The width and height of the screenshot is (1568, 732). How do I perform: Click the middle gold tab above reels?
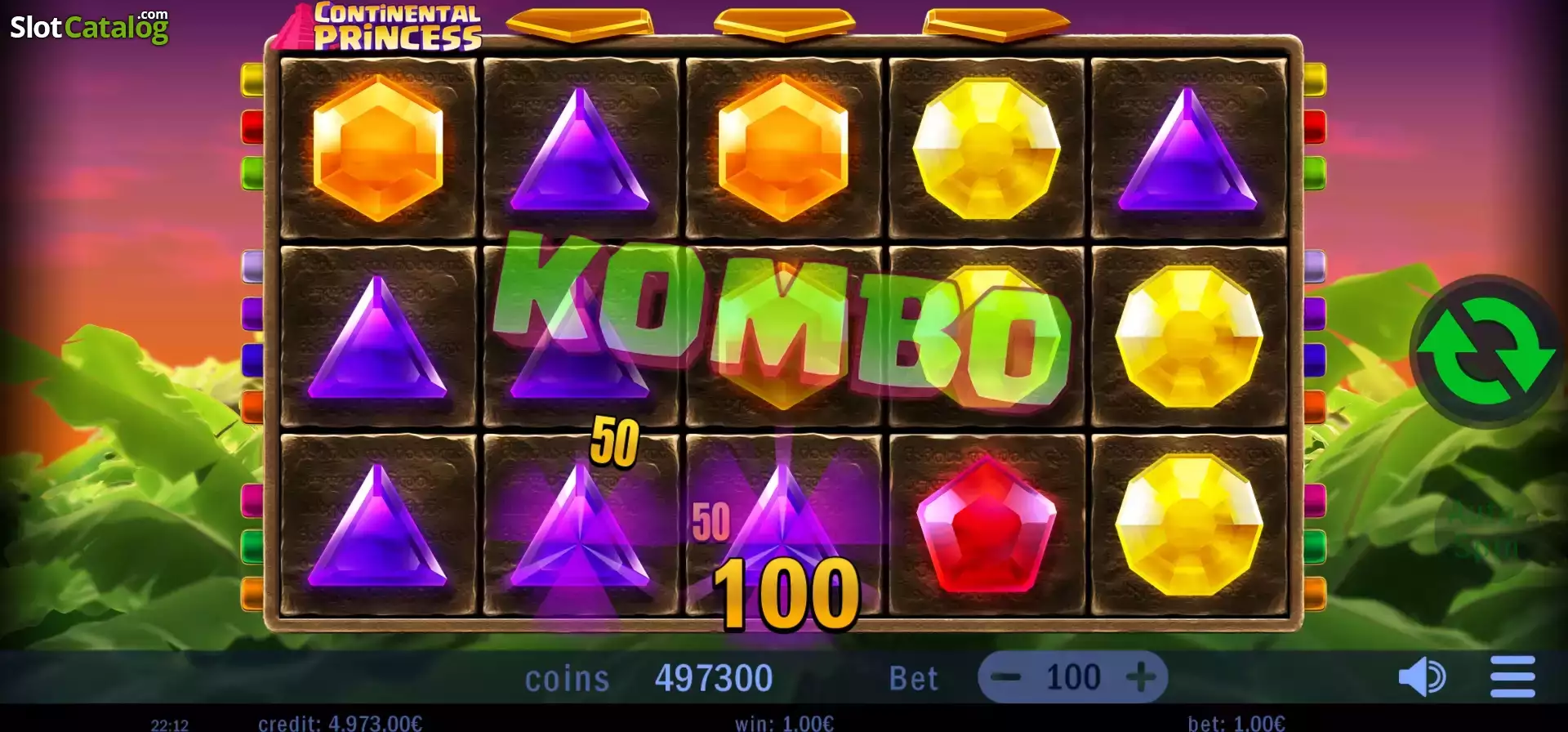783,25
